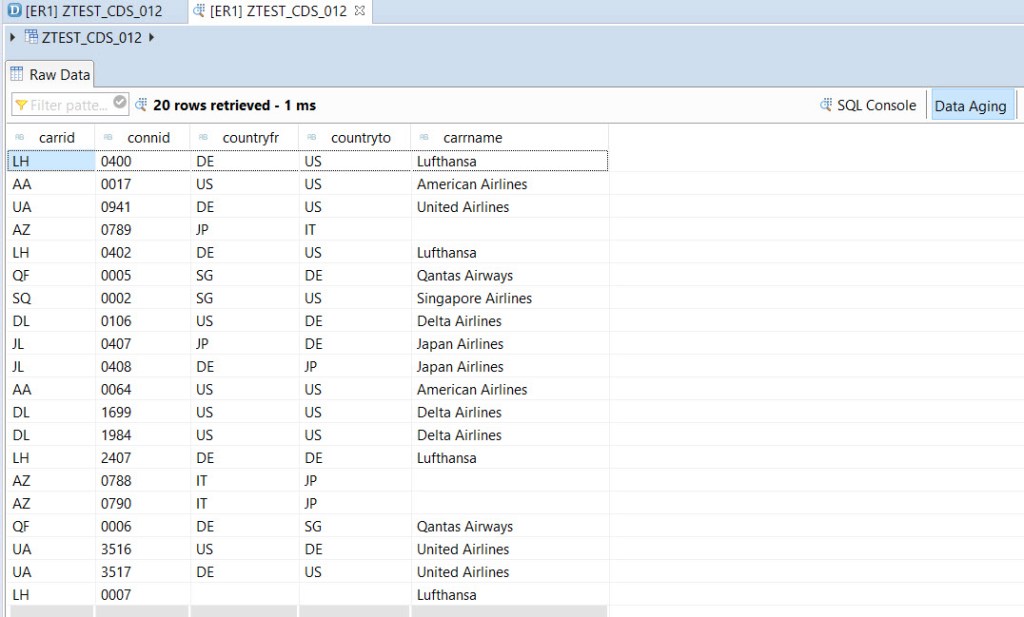The image size is (1024, 617).
Task: Click inside the Filter pattern input field
Action: [70, 105]
